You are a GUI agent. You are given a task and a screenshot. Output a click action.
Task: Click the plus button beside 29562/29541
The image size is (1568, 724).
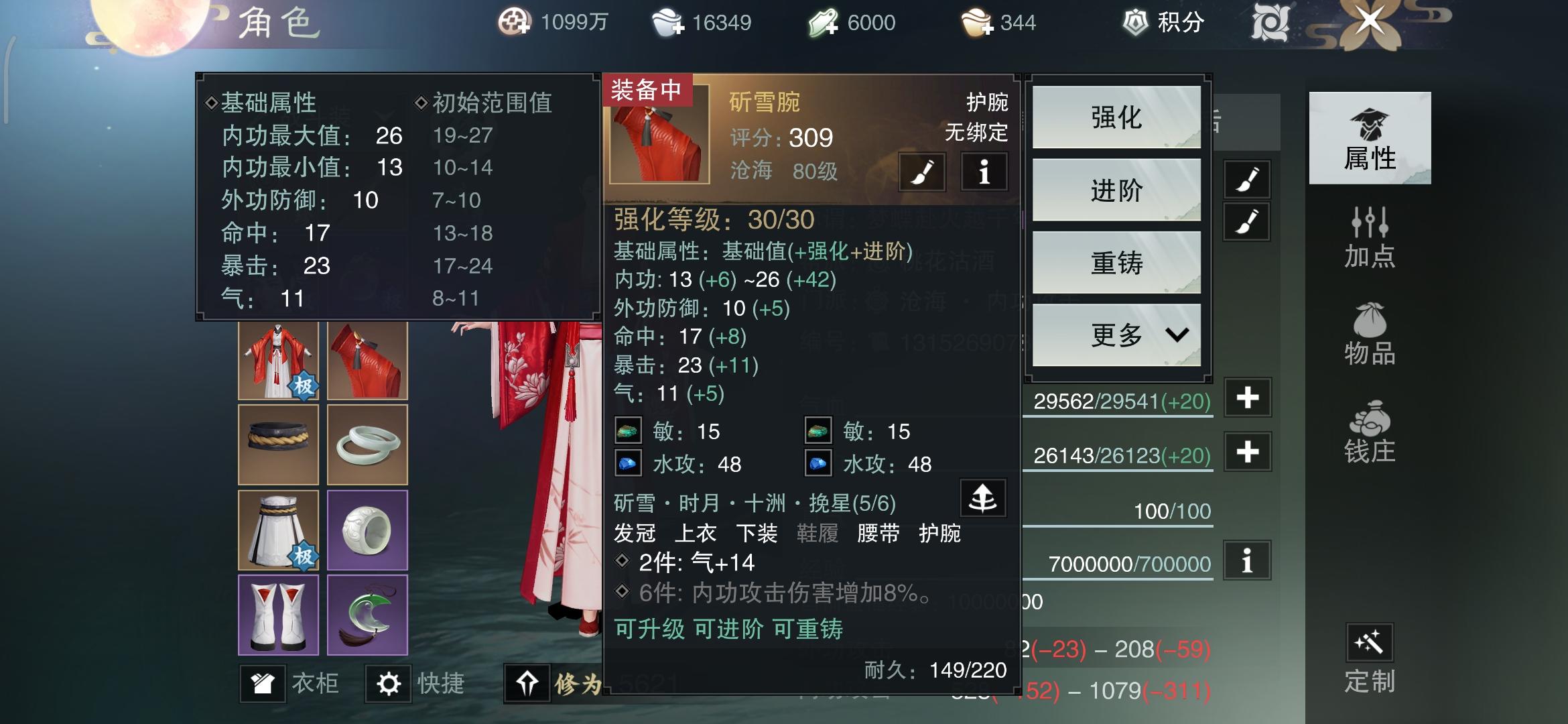click(1248, 398)
